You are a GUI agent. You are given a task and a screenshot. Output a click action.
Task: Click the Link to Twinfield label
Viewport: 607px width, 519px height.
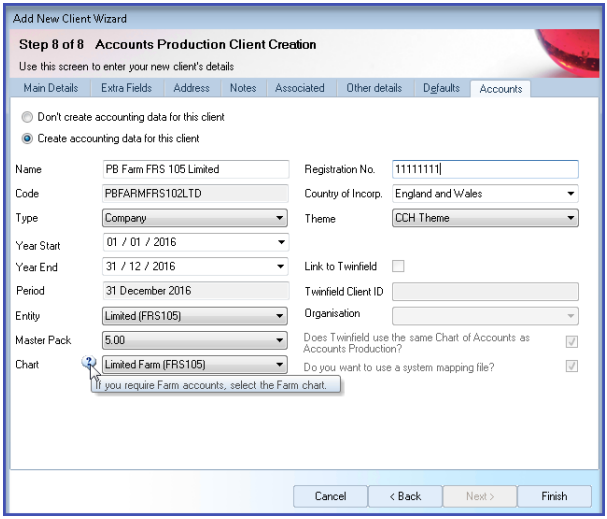click(340, 266)
